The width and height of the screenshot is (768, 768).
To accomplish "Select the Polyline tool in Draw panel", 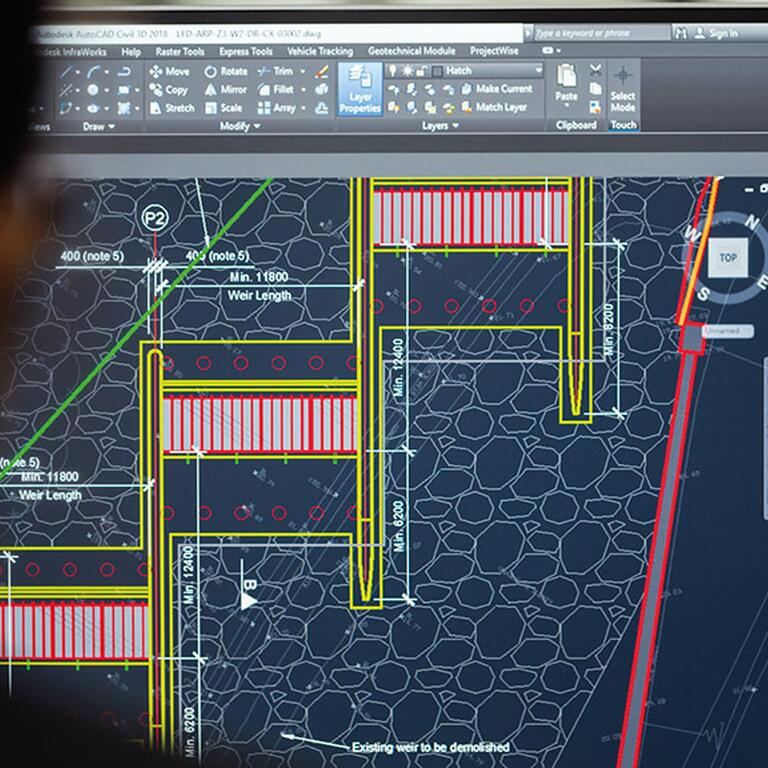I will pos(123,72).
